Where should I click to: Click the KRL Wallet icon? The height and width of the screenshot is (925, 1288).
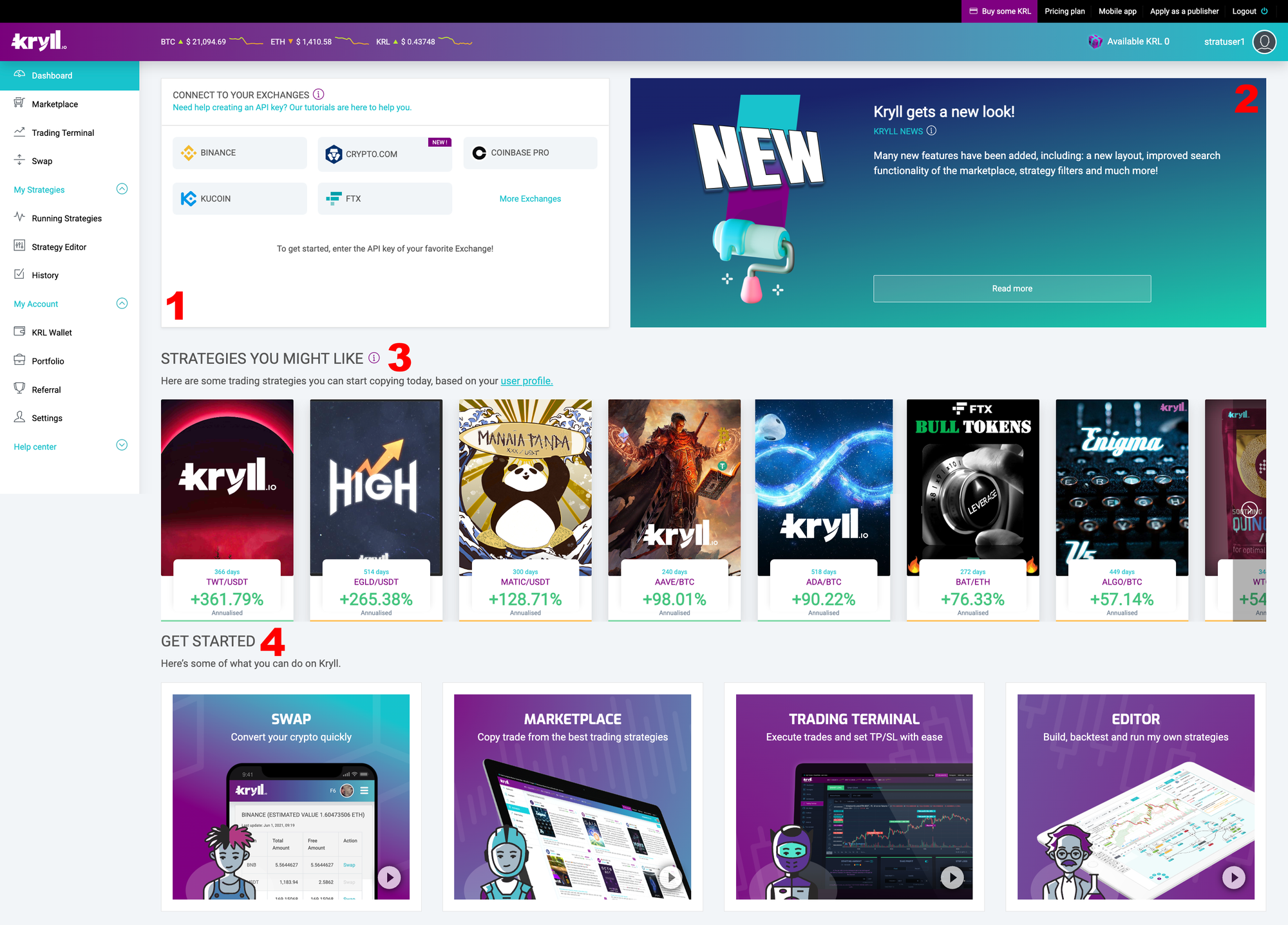pos(19,332)
